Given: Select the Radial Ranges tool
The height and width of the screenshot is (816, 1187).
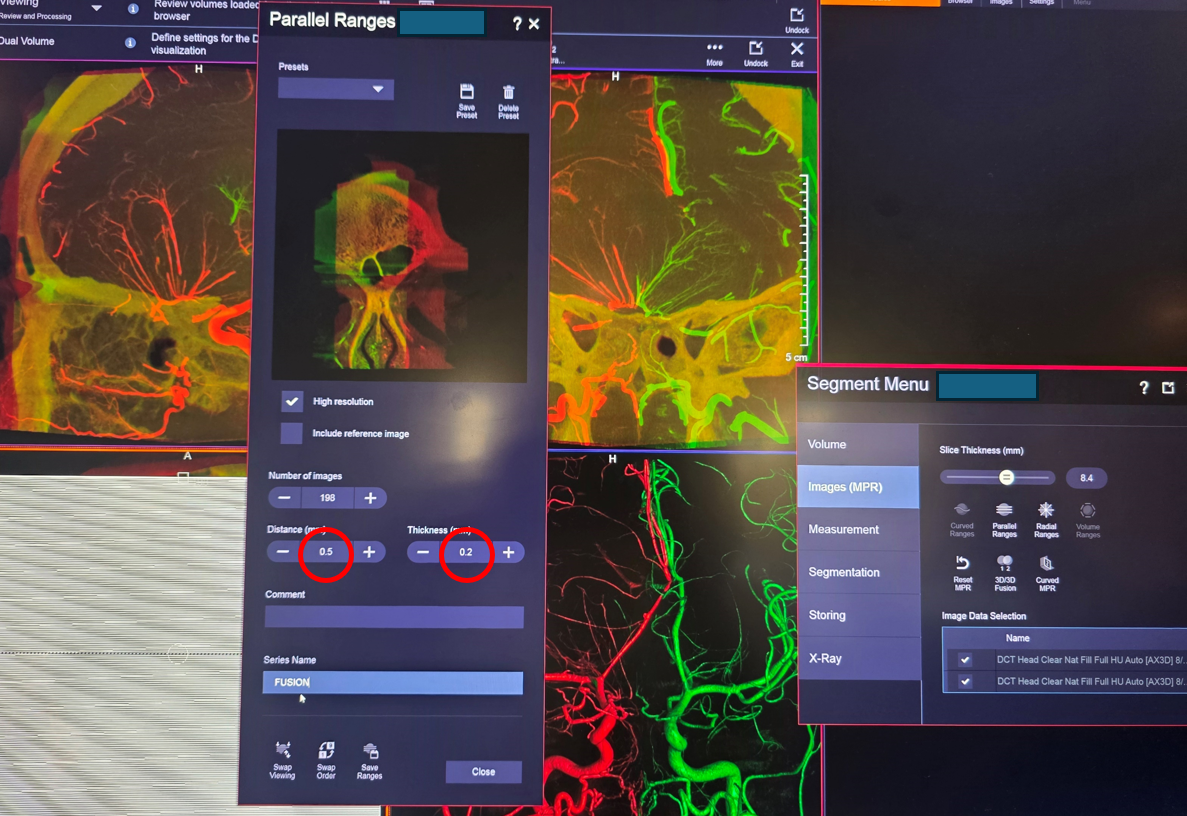Looking at the screenshot, I should tap(1046, 511).
